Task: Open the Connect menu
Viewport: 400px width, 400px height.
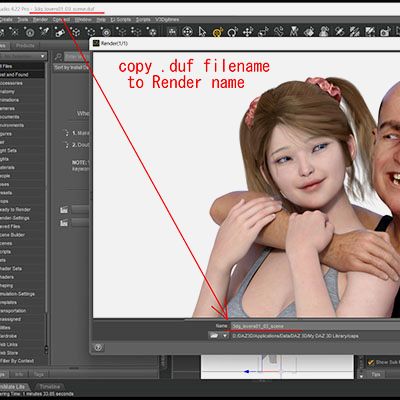Action: point(61,20)
